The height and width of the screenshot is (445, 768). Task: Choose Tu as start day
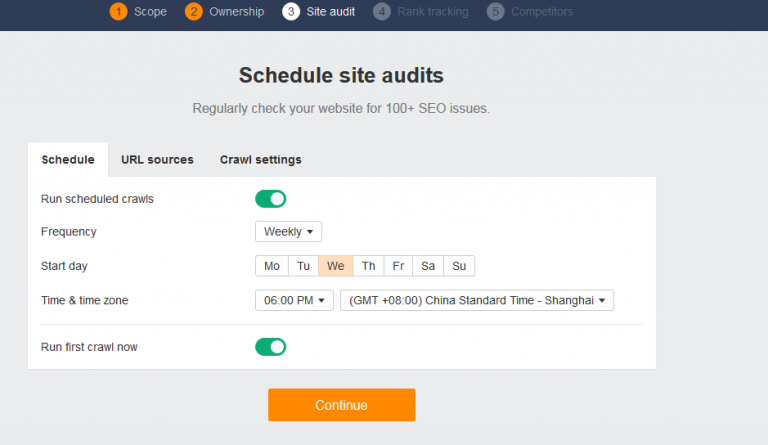304,266
